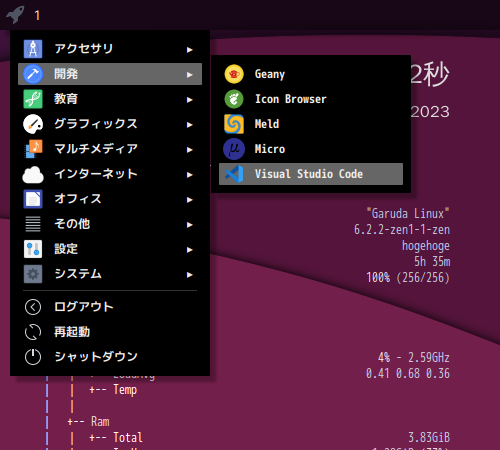Expand グラフィックス submenu arrow
Image resolution: width=500 pixels, height=450 pixels.
tap(190, 125)
